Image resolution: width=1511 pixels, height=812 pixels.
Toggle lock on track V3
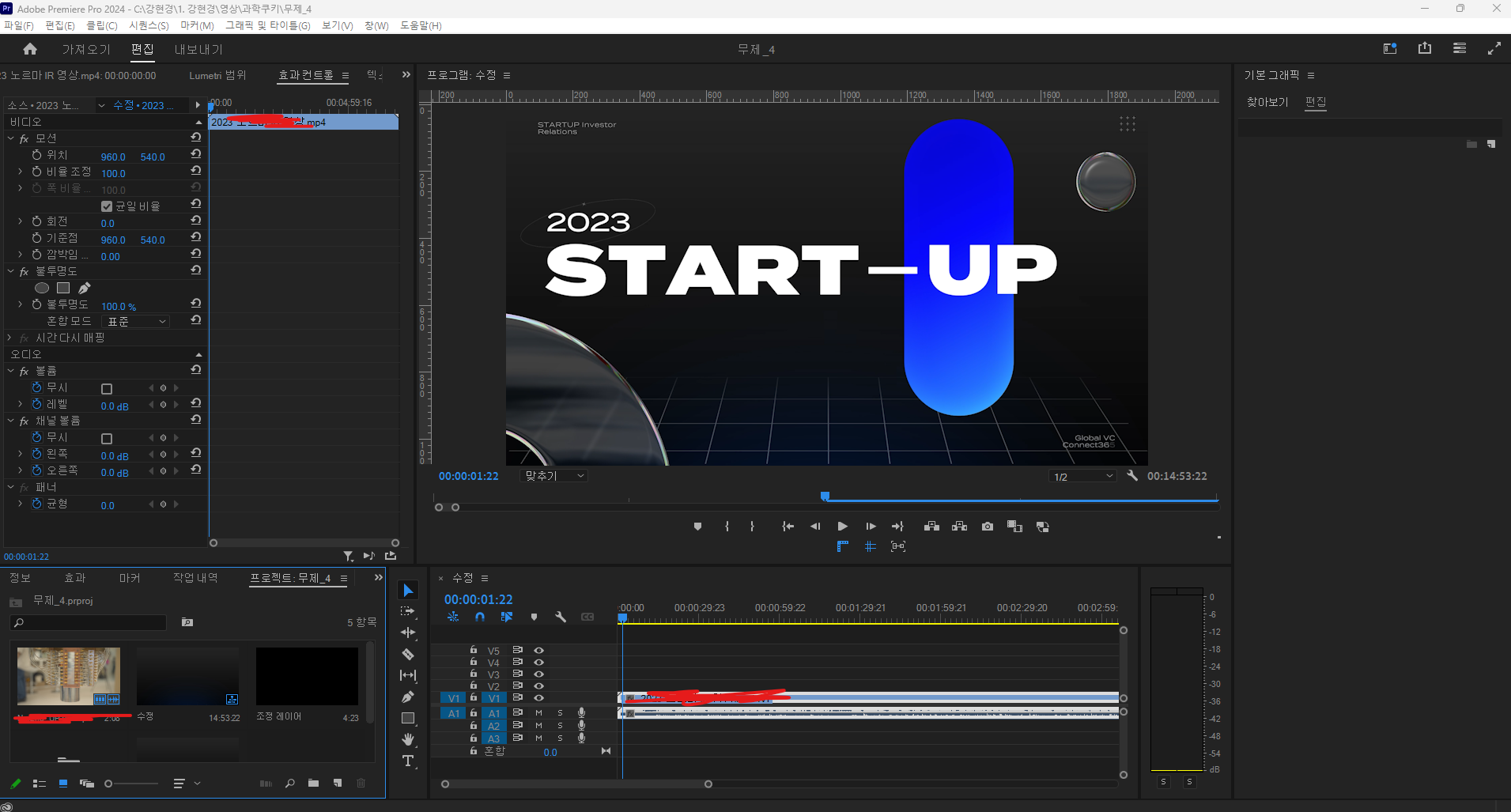[473, 674]
